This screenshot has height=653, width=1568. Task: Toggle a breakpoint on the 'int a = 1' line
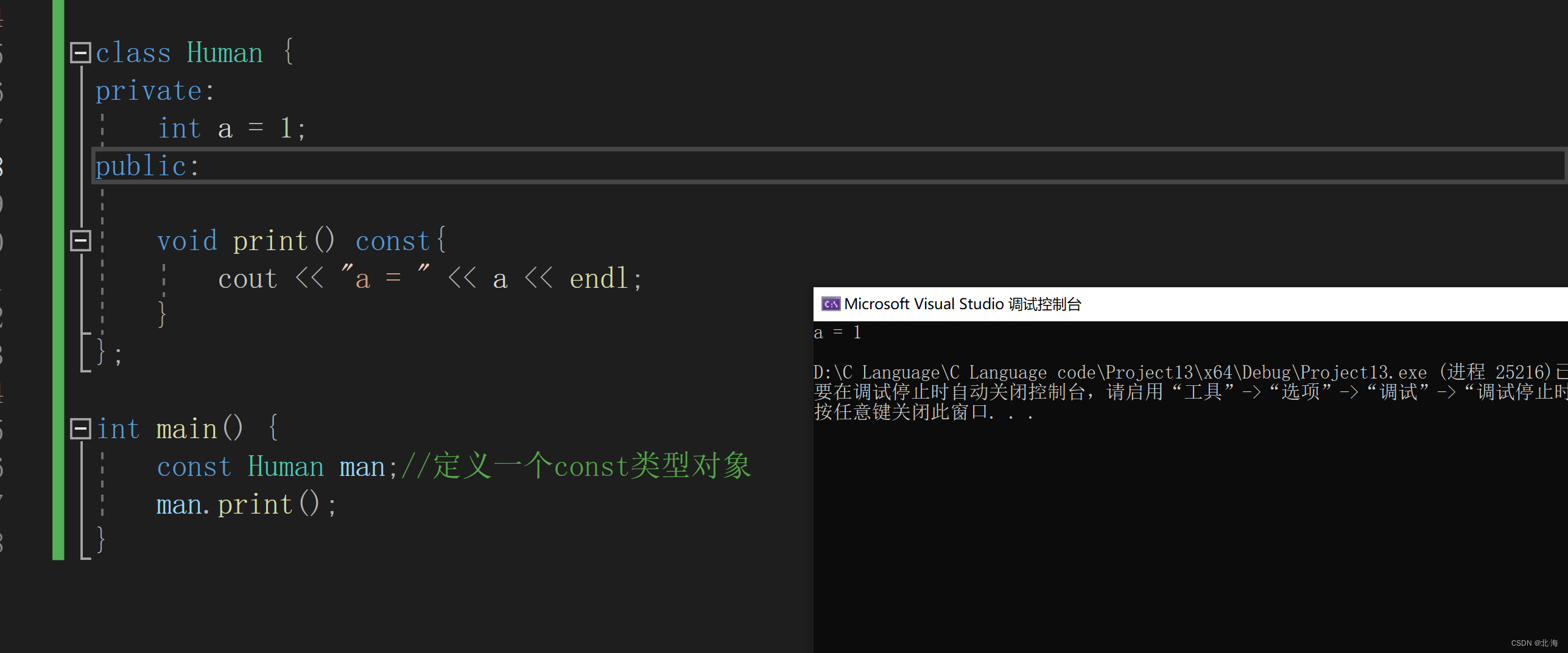(27, 127)
